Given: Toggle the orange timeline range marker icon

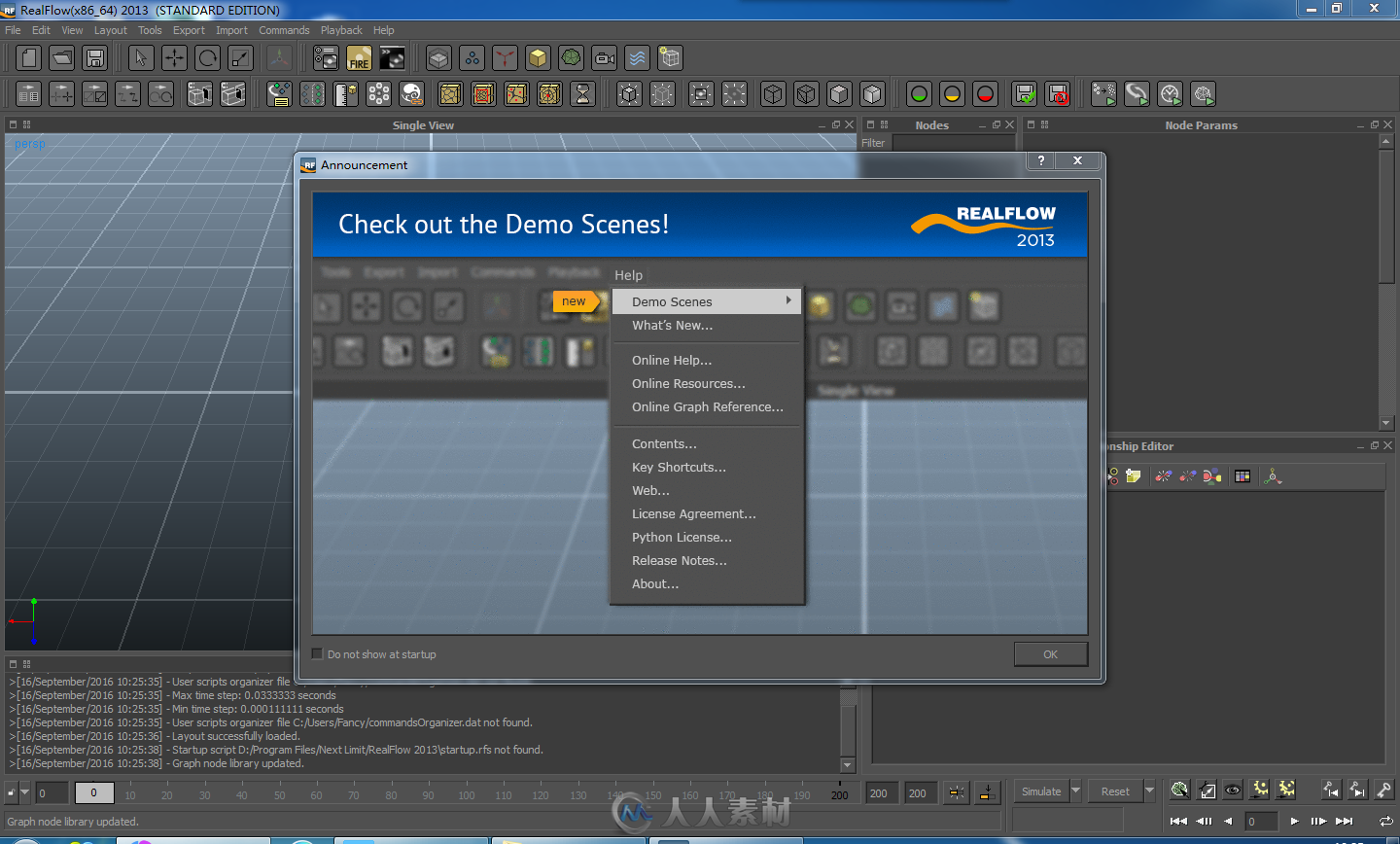Looking at the screenshot, I should tap(986, 792).
